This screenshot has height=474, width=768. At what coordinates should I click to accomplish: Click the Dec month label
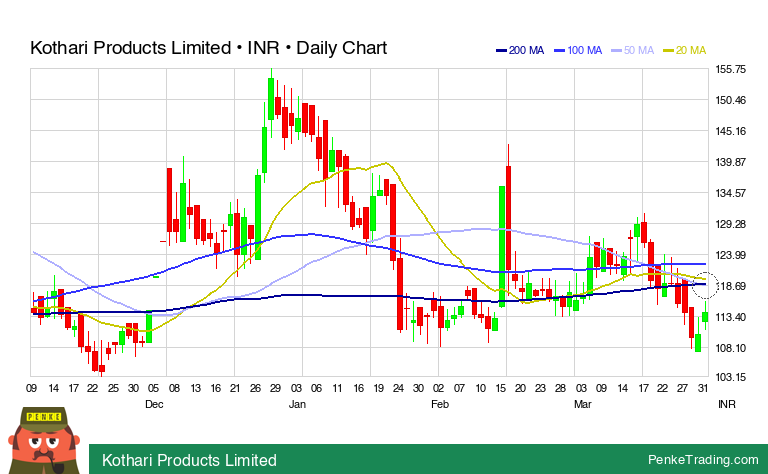[154, 404]
